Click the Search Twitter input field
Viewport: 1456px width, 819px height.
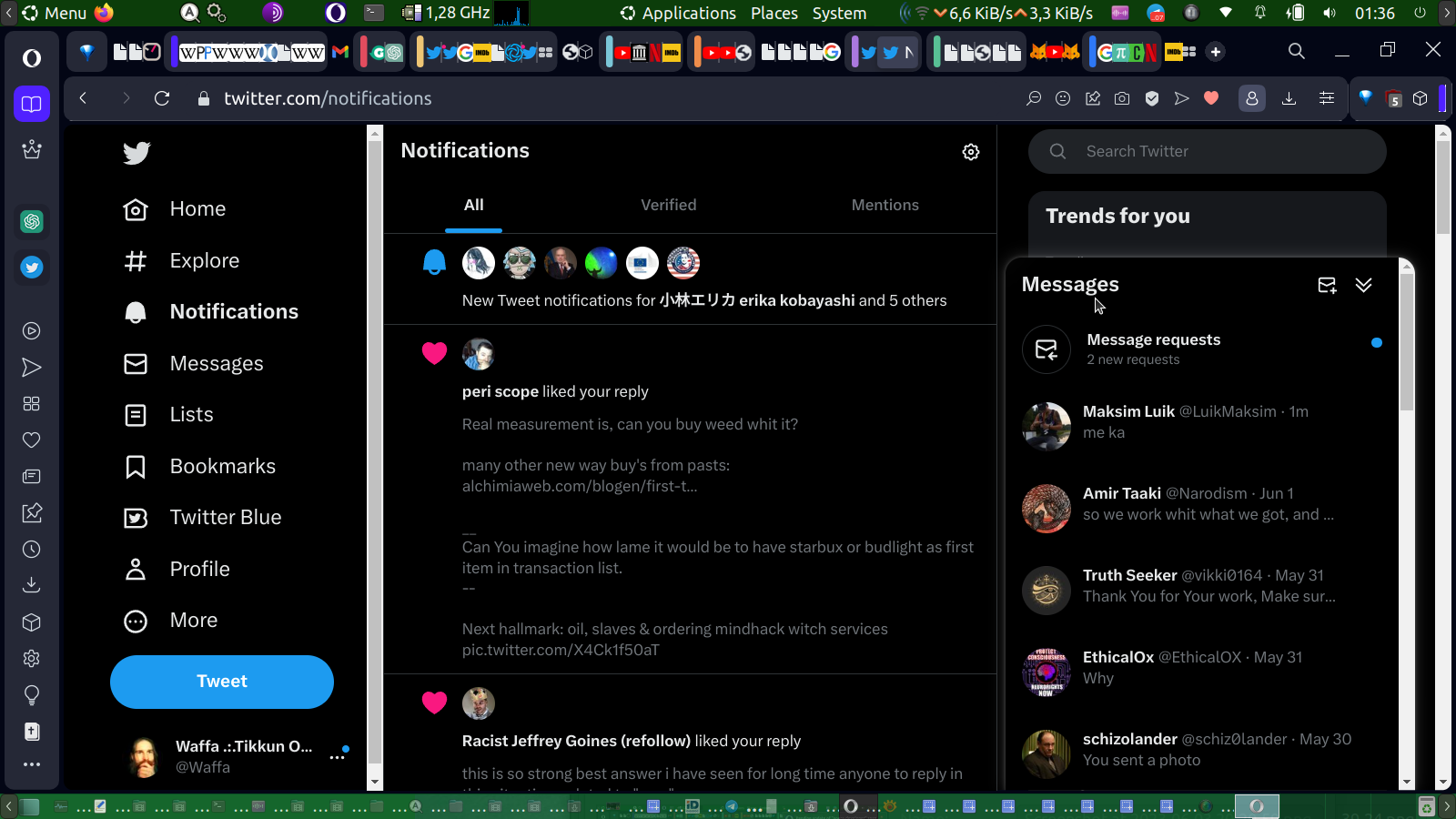(1208, 151)
